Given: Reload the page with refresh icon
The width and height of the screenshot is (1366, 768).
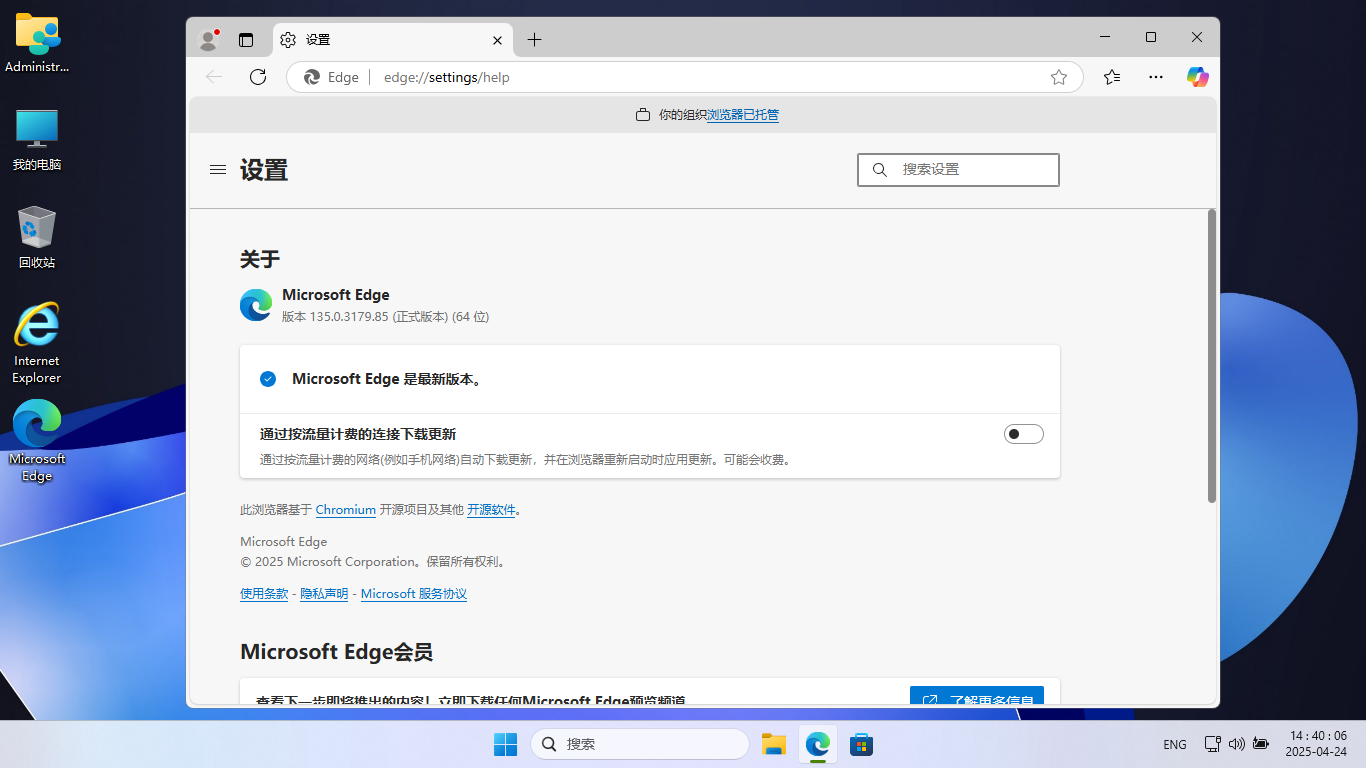Looking at the screenshot, I should click(x=258, y=77).
